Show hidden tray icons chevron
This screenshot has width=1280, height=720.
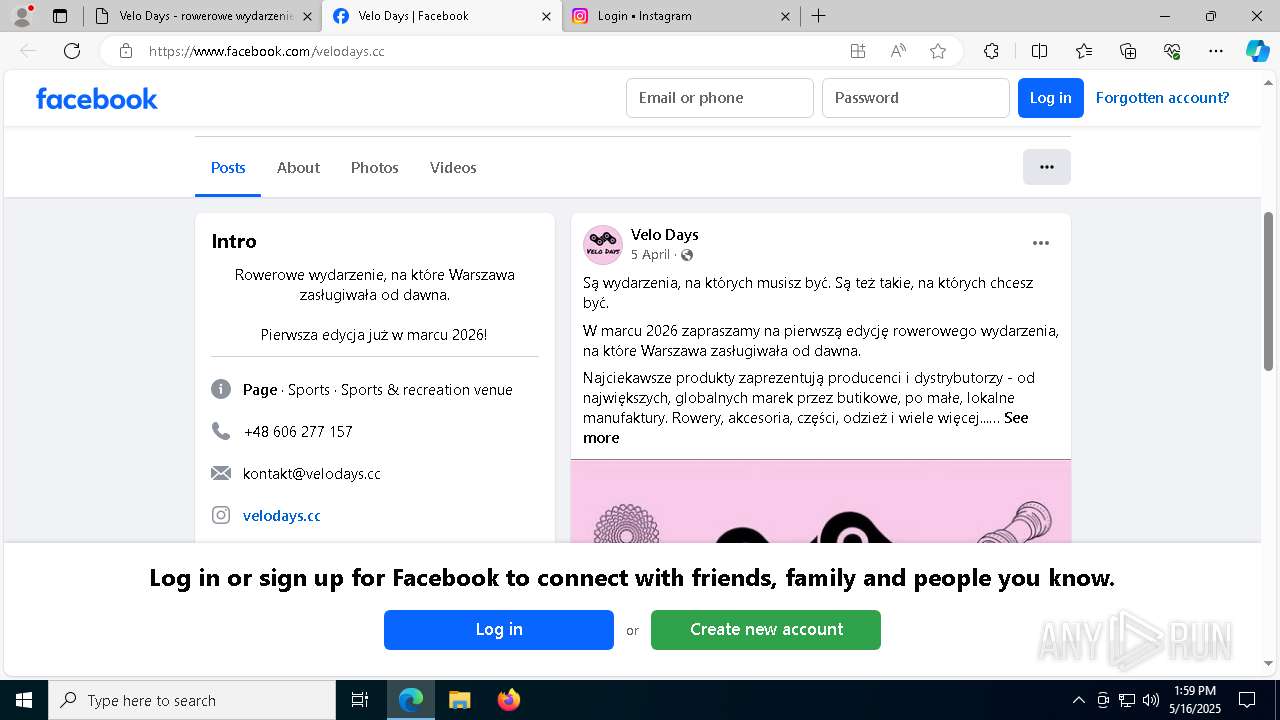pos(1078,700)
